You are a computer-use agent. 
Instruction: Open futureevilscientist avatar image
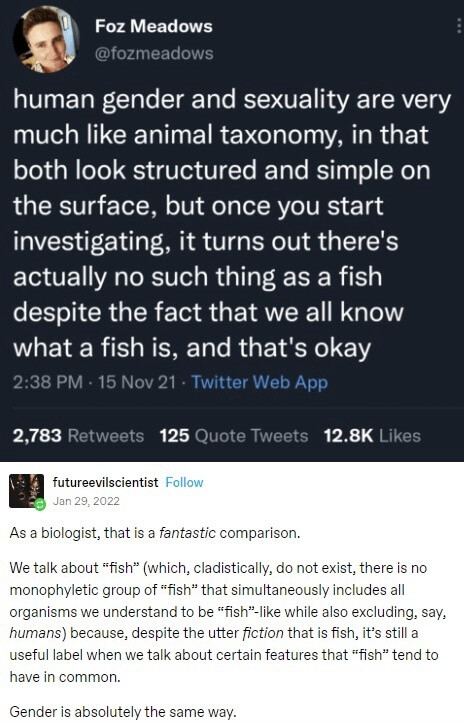26,491
